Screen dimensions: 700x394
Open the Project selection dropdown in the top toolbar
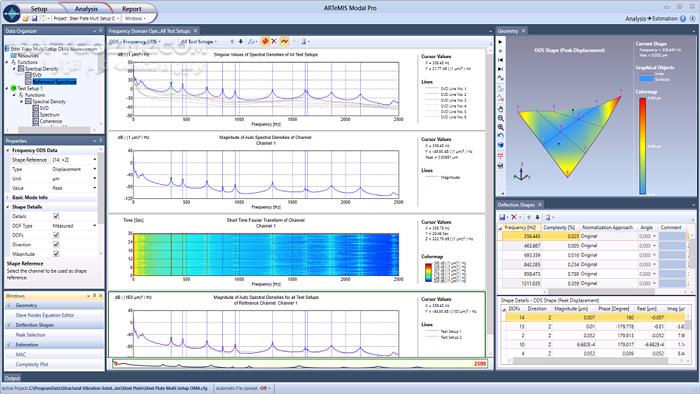94,19
